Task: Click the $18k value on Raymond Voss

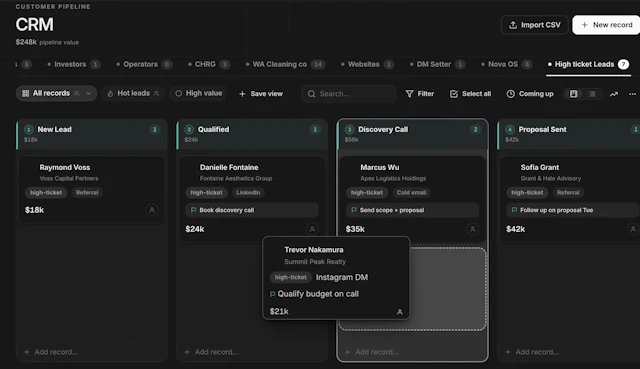Action: [34, 210]
